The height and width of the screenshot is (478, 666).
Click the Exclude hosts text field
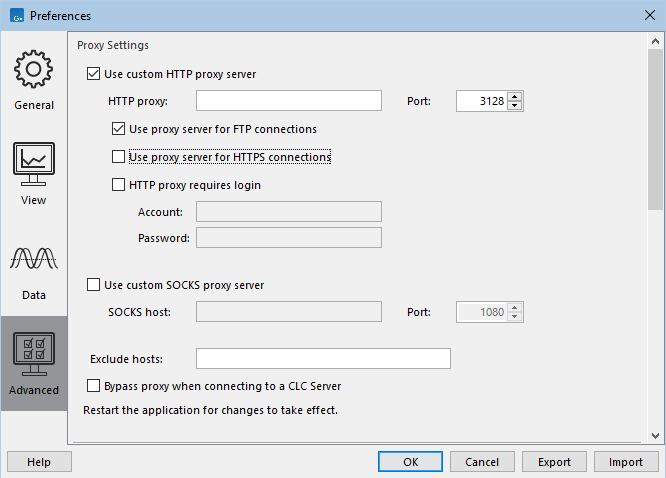[x=323, y=358]
